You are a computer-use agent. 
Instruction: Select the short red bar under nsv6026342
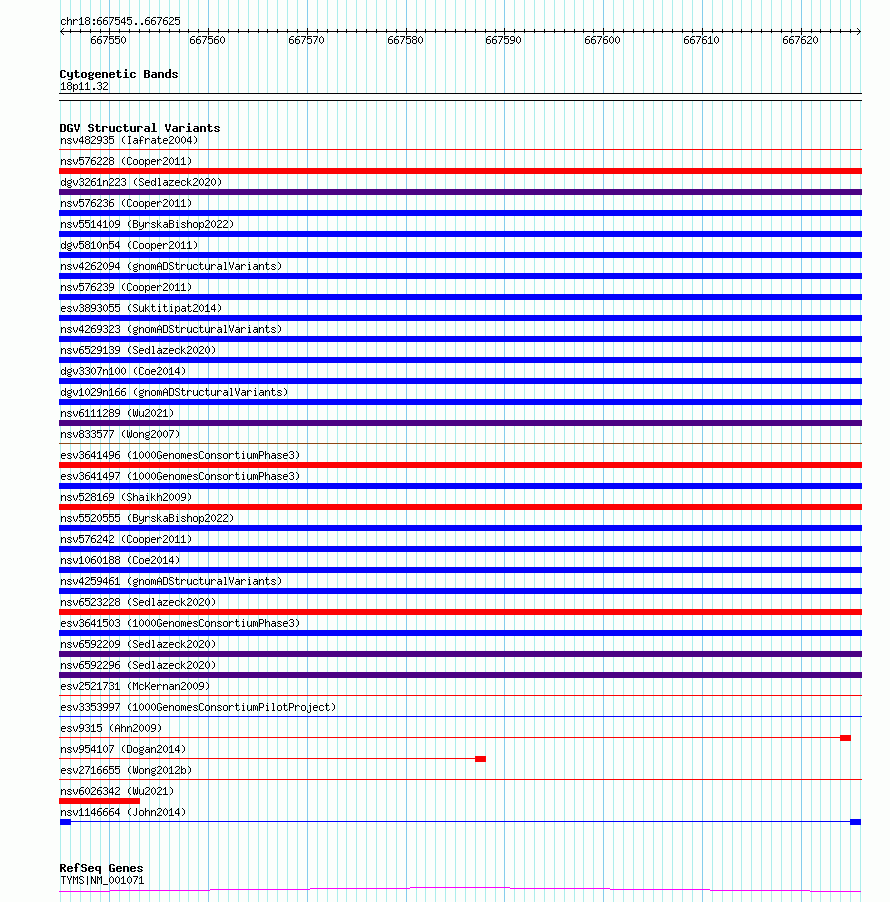pyautogui.click(x=100, y=801)
